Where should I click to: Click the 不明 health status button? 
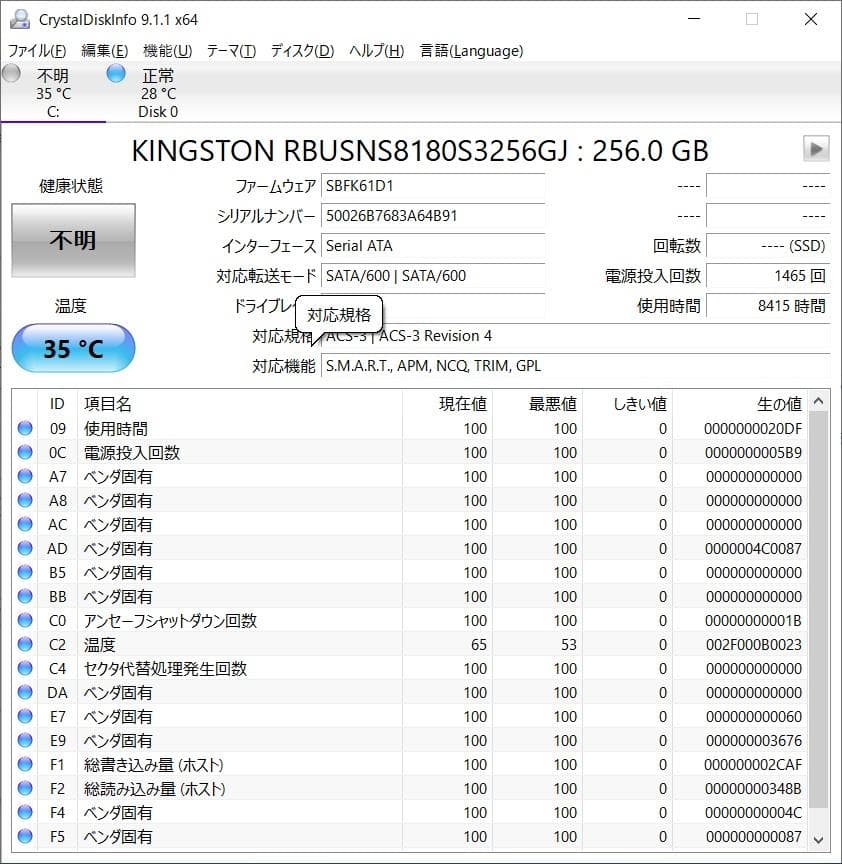[x=73, y=240]
